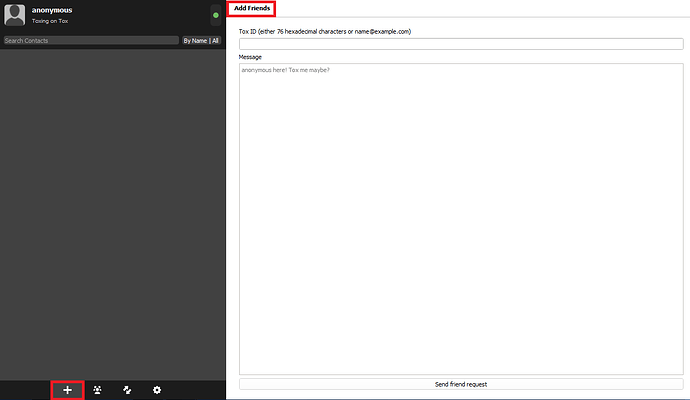This screenshot has width=690, height=400.
Task: Open the settings gear icon
Action: [157, 389]
